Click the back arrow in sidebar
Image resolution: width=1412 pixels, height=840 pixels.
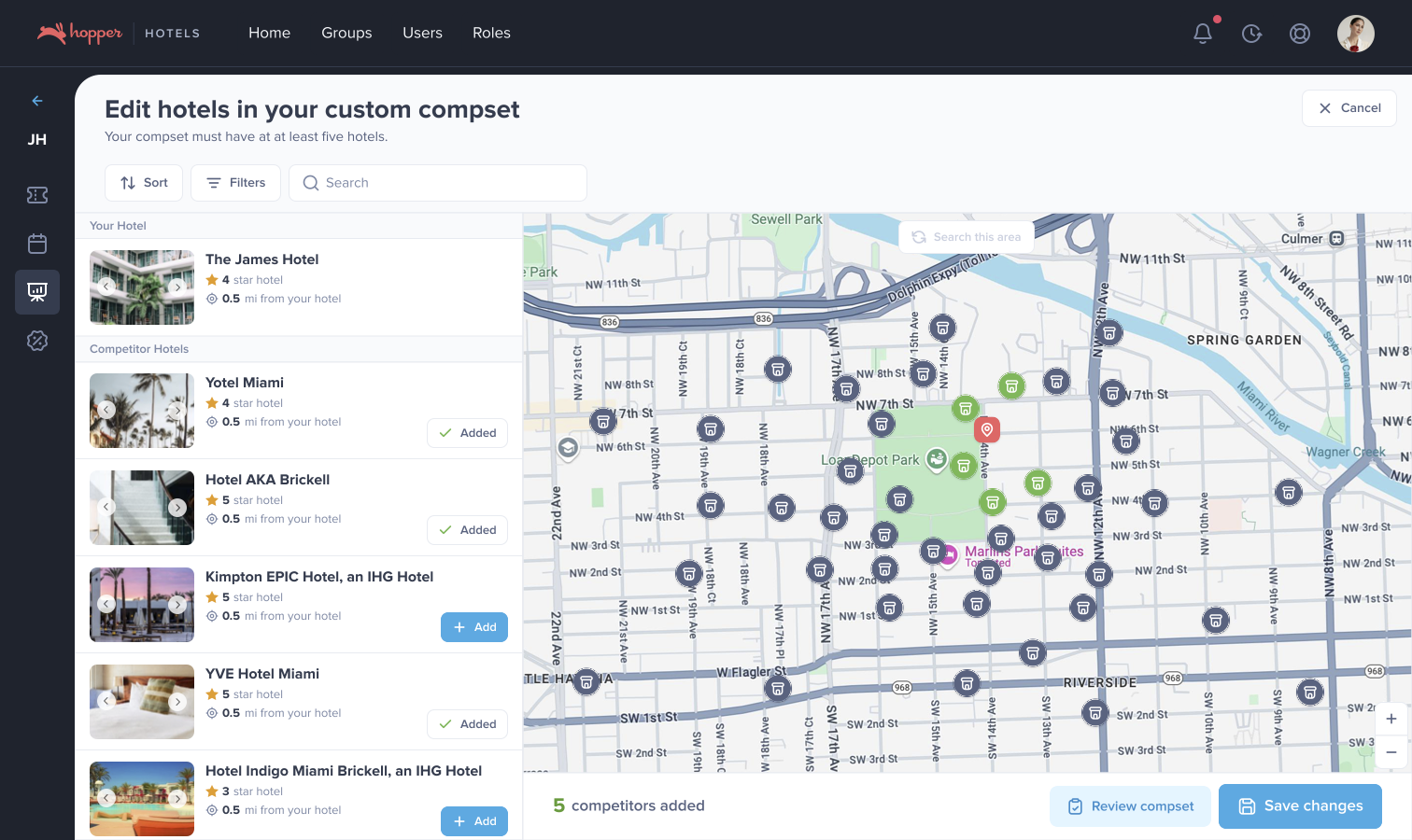pyautogui.click(x=37, y=101)
